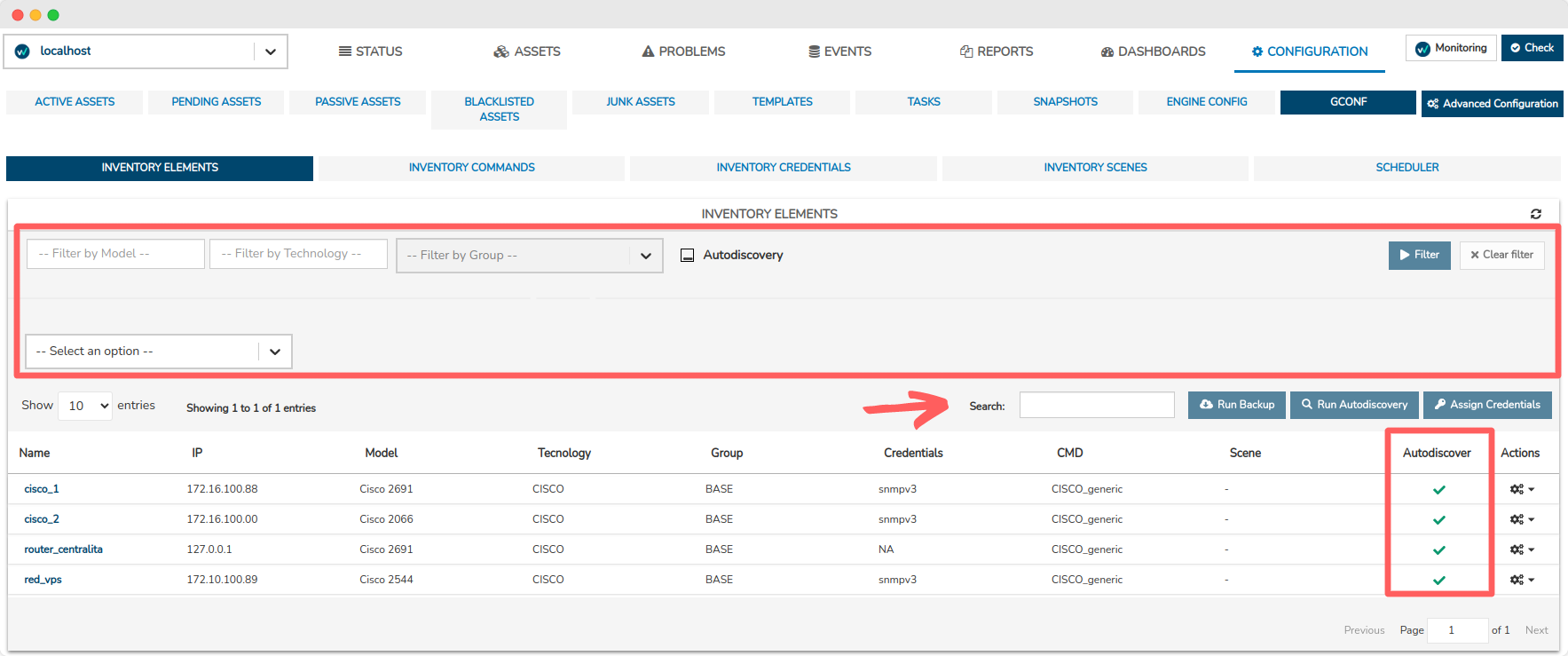
Task: Expand the localhost server dropdown
Action: [271, 51]
